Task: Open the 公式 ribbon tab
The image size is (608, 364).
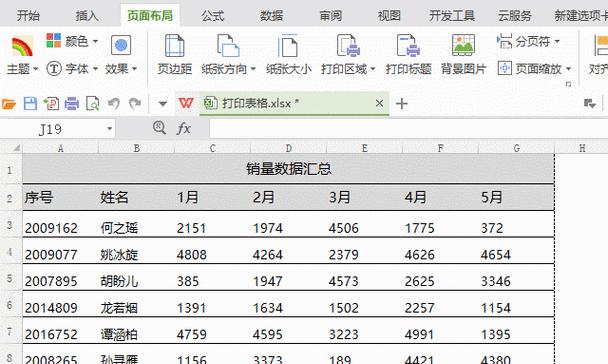Action: click(212, 16)
